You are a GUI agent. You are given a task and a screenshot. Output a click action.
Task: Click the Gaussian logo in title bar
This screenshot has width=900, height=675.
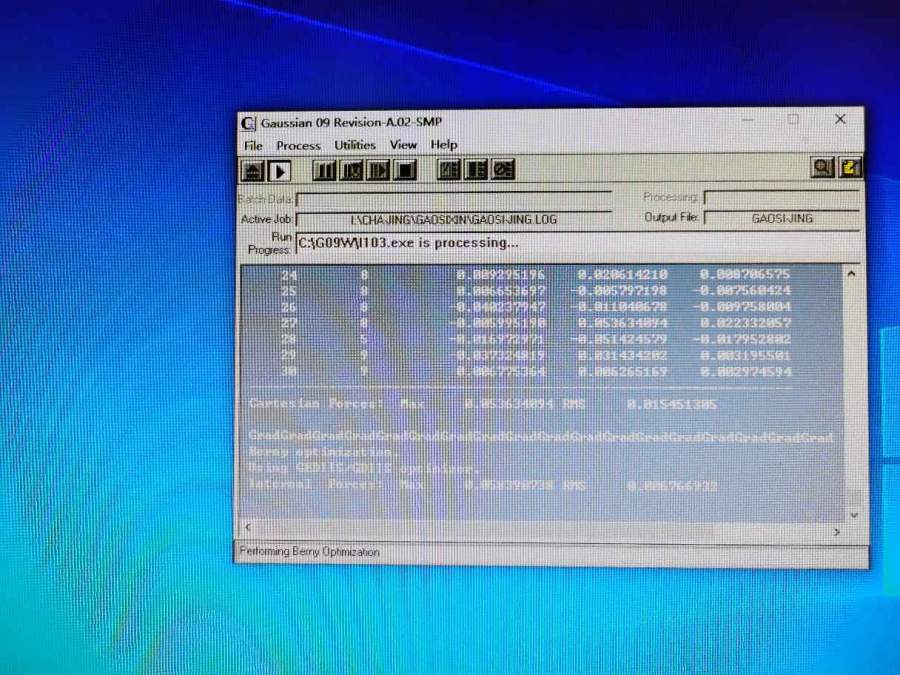pos(248,123)
